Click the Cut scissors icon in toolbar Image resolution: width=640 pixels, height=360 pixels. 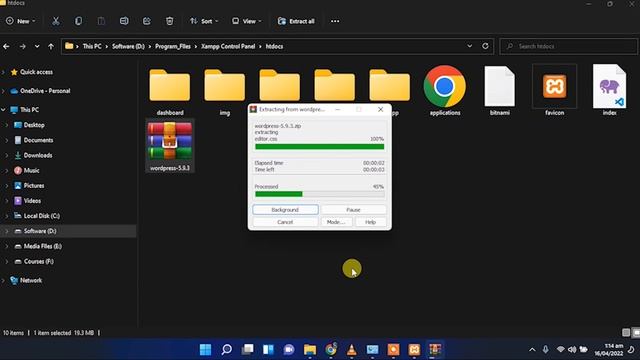pyautogui.click(x=56, y=21)
